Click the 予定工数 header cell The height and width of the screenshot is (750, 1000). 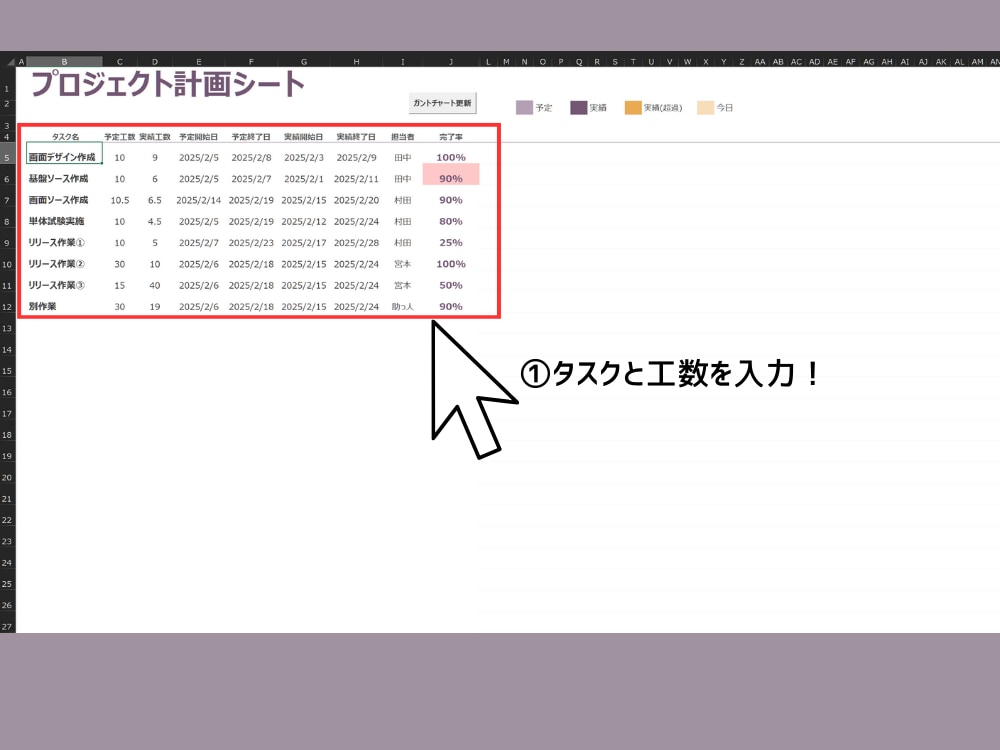[x=120, y=136]
